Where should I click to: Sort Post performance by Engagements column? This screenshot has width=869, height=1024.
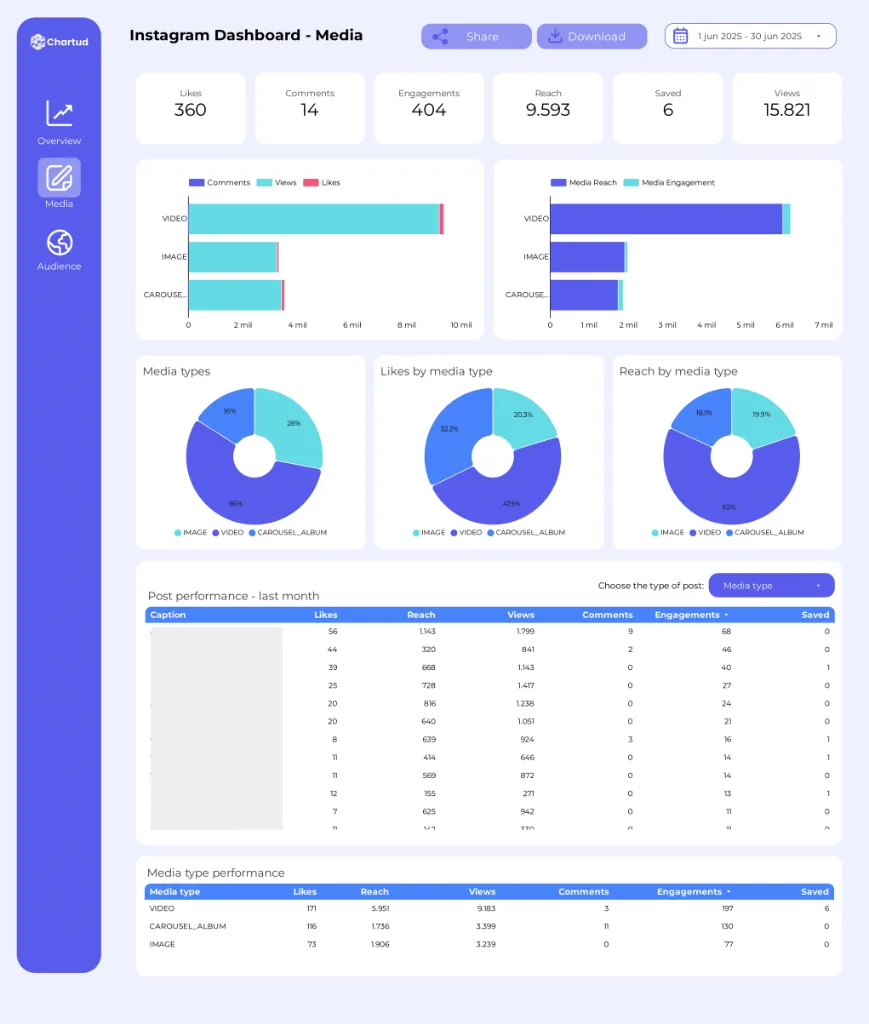pyautogui.click(x=690, y=615)
